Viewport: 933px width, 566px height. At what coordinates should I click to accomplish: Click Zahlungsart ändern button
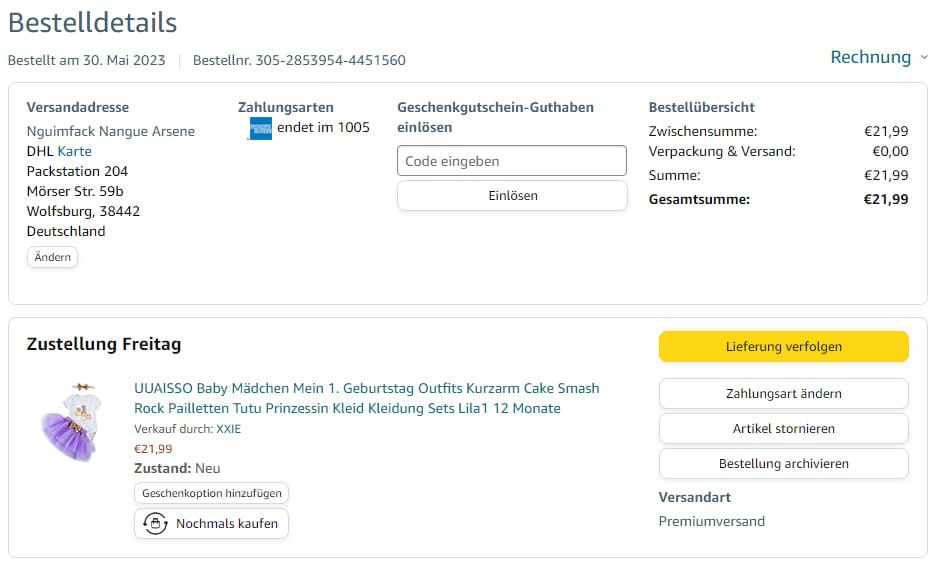tap(783, 394)
